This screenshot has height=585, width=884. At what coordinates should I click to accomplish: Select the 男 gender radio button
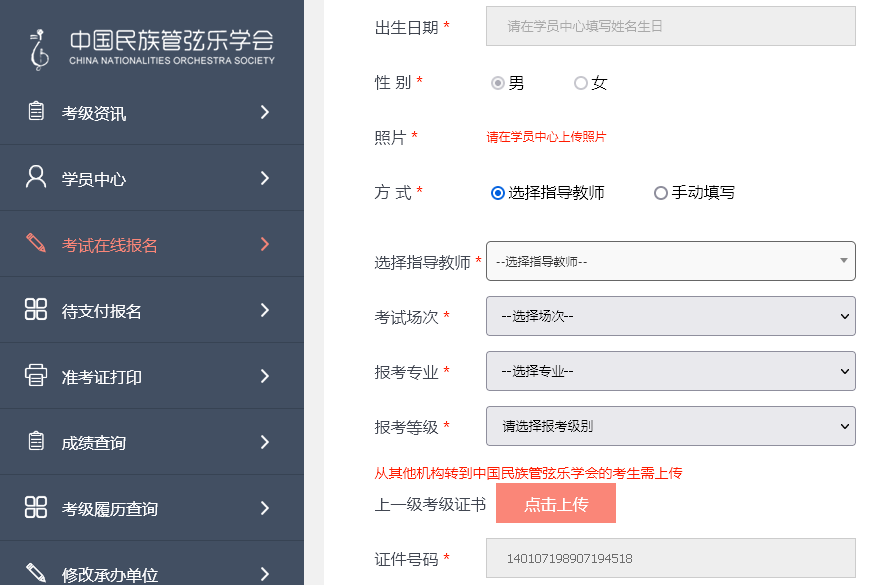pos(498,83)
